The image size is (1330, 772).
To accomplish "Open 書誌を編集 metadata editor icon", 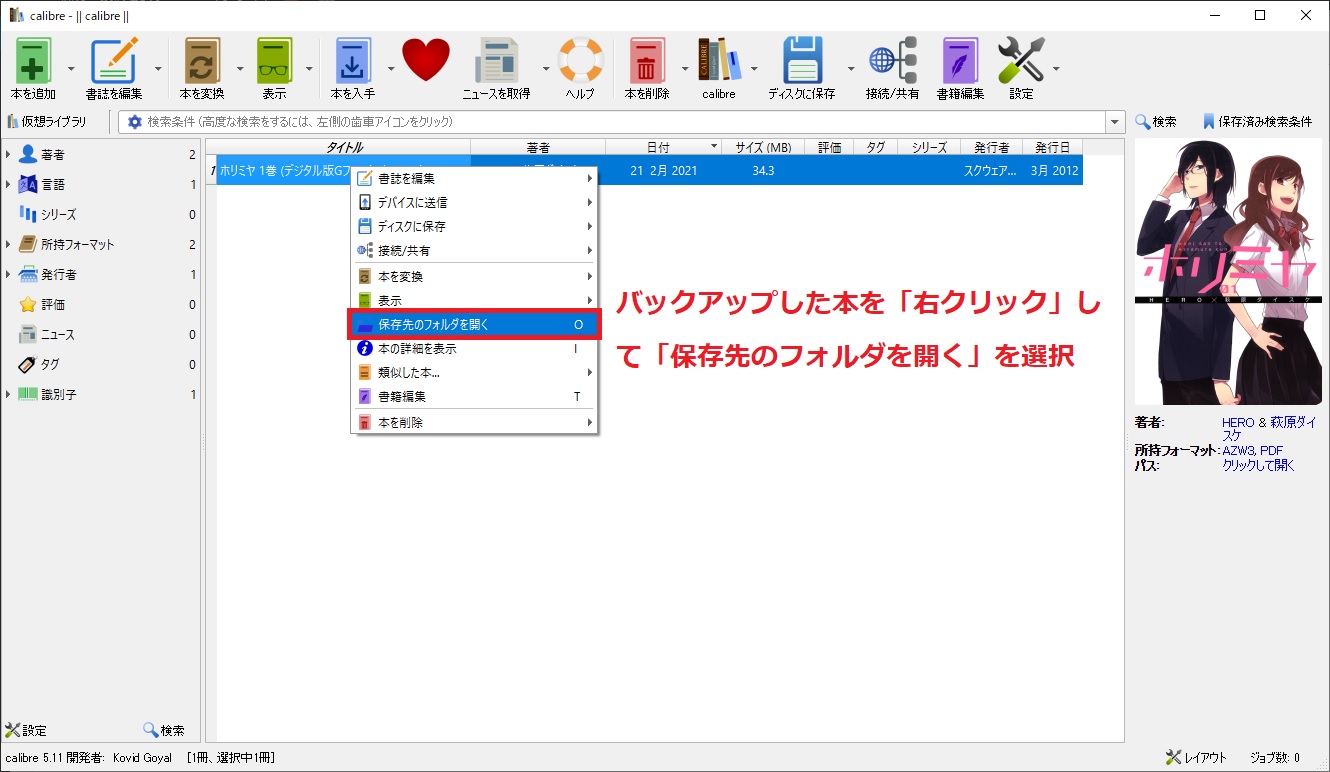I will 114,62.
